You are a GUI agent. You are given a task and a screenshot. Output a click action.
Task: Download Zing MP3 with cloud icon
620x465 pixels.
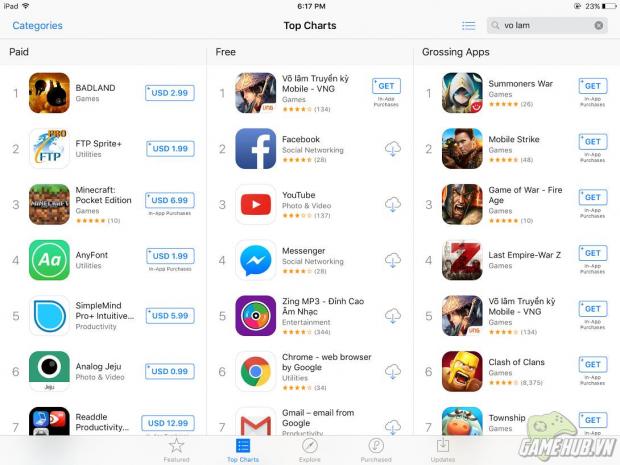point(393,316)
